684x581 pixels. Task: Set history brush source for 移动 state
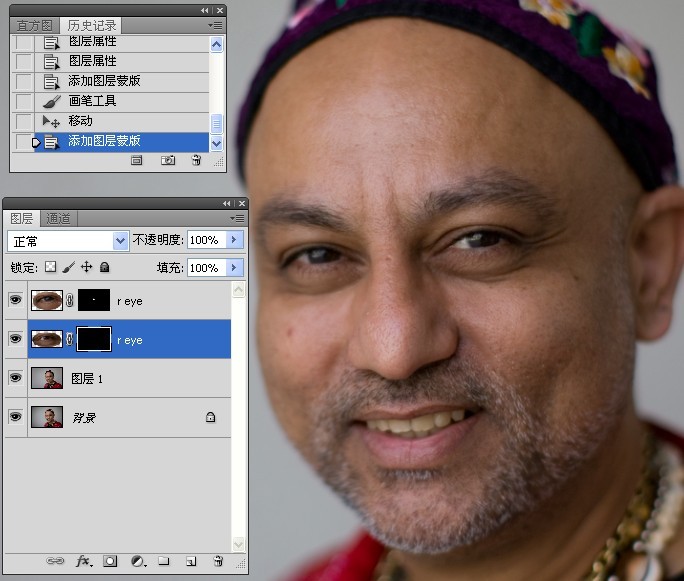click(x=24, y=121)
